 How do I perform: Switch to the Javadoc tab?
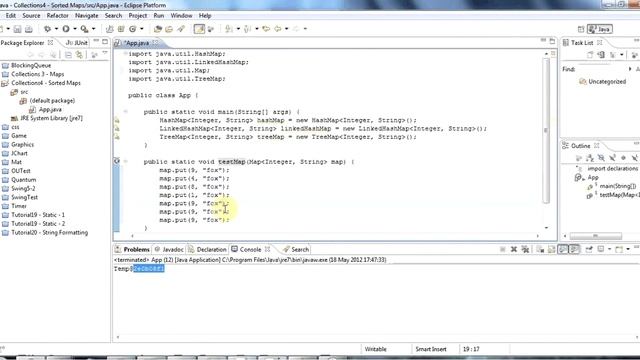169,249
